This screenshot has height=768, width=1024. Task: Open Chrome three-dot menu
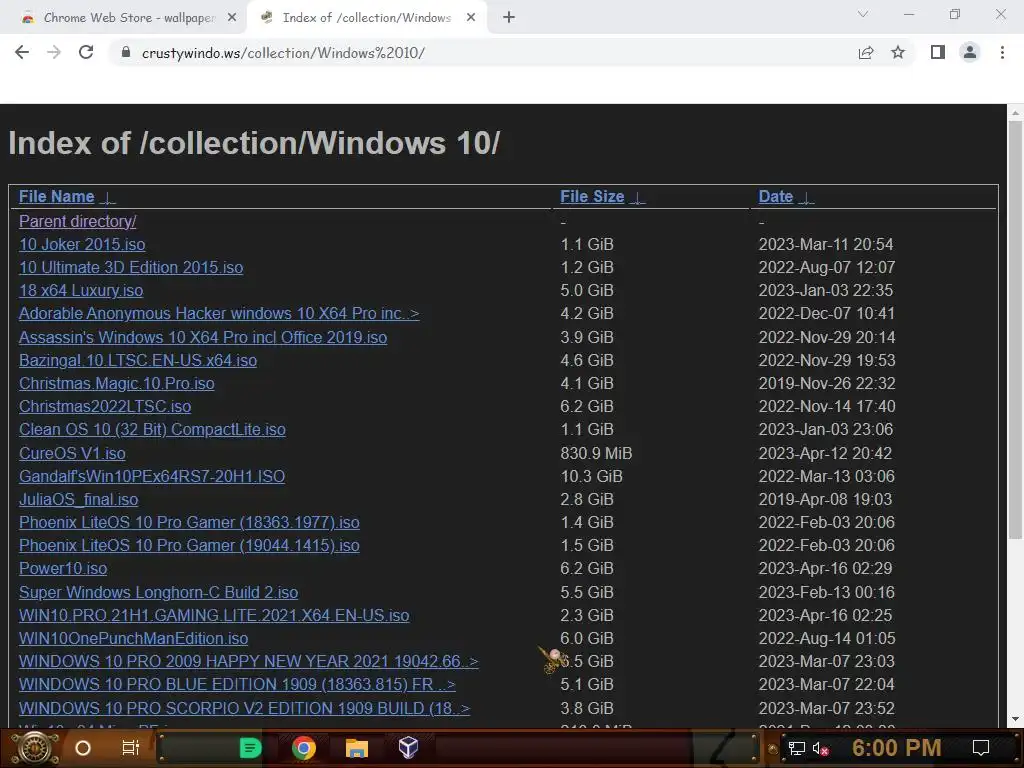tap(1002, 52)
